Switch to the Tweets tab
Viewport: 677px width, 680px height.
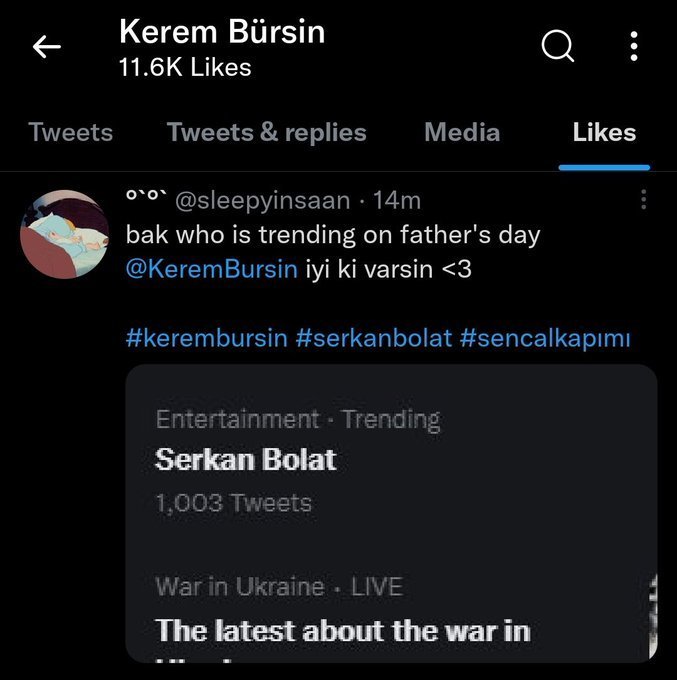click(x=71, y=132)
